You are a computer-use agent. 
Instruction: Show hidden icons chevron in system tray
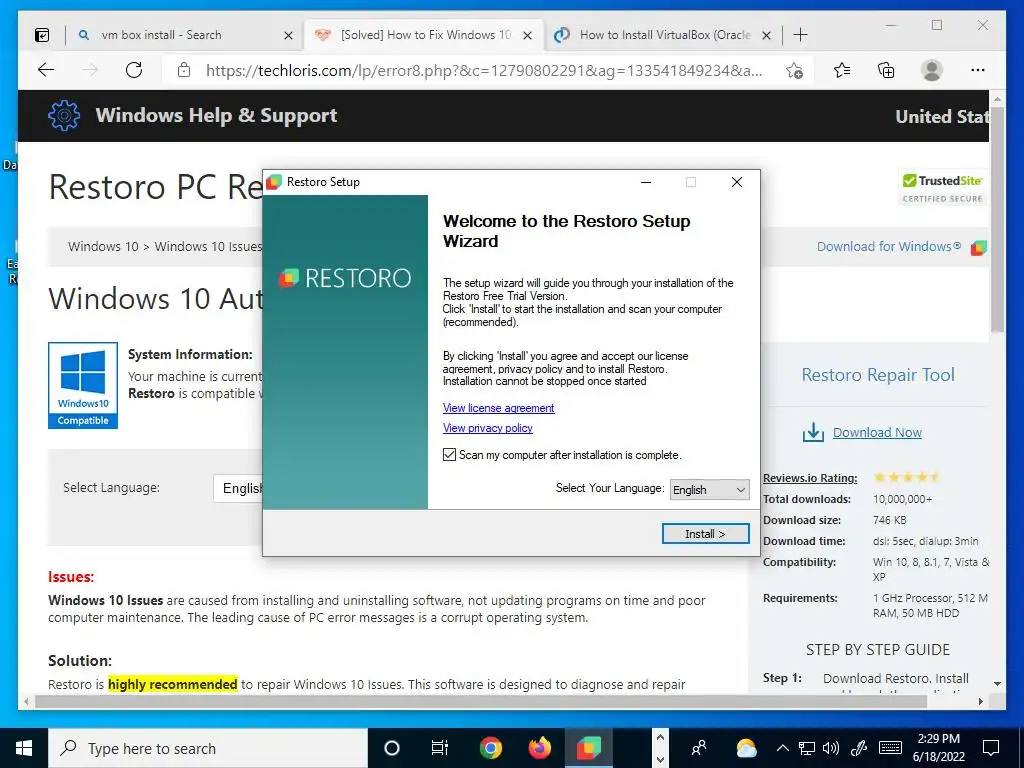point(783,748)
